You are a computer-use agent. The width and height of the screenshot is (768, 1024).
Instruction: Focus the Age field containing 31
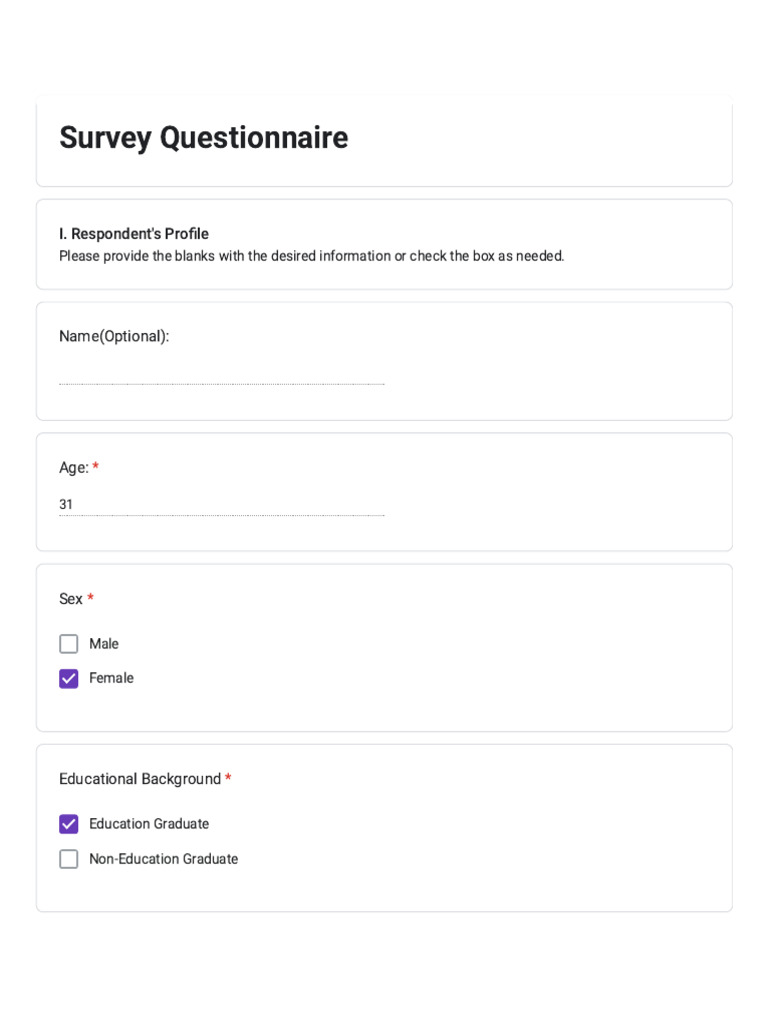pyautogui.click(x=221, y=505)
